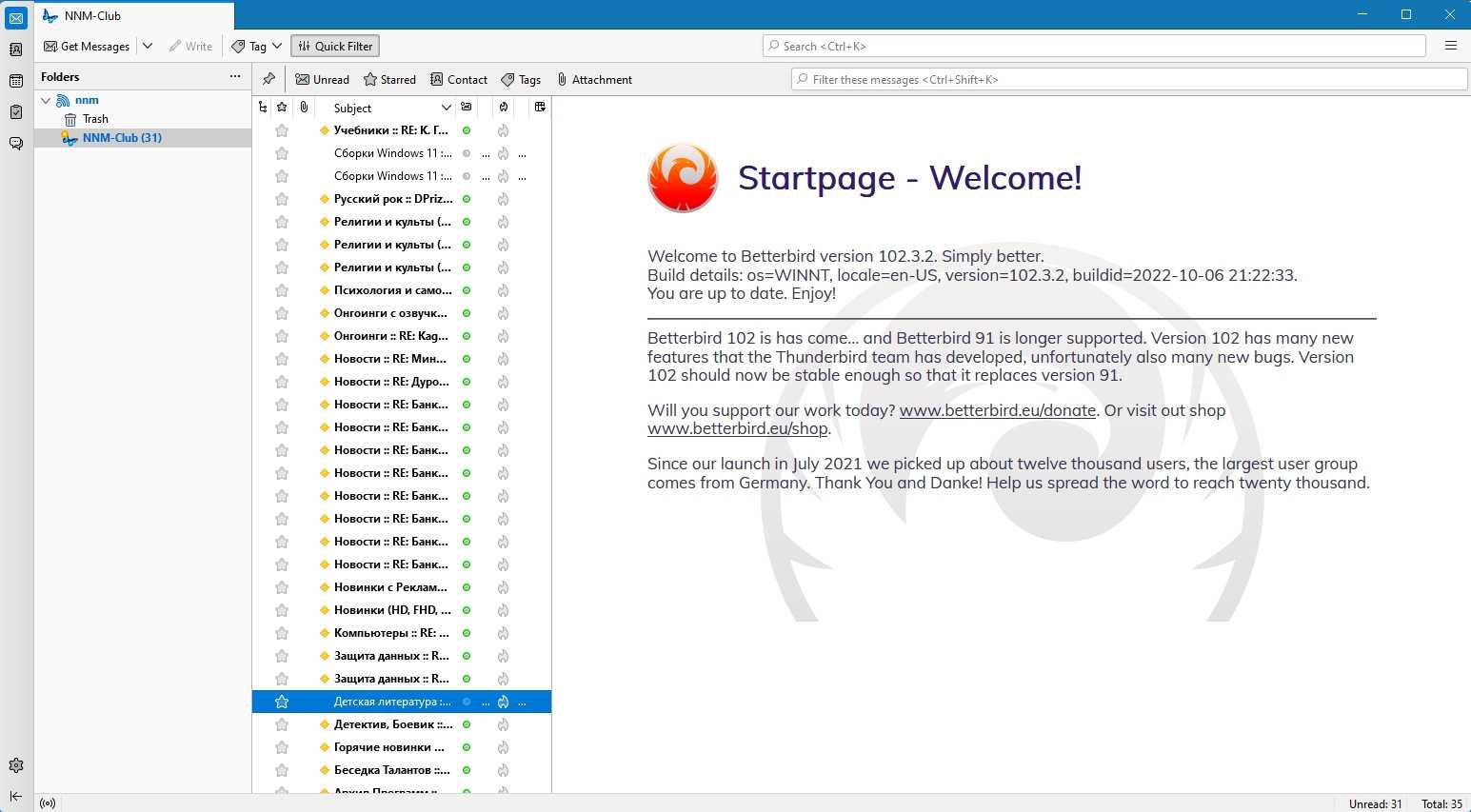The image size is (1471, 812).
Task: Click the Startpage Betterbird logo
Action: [683, 178]
